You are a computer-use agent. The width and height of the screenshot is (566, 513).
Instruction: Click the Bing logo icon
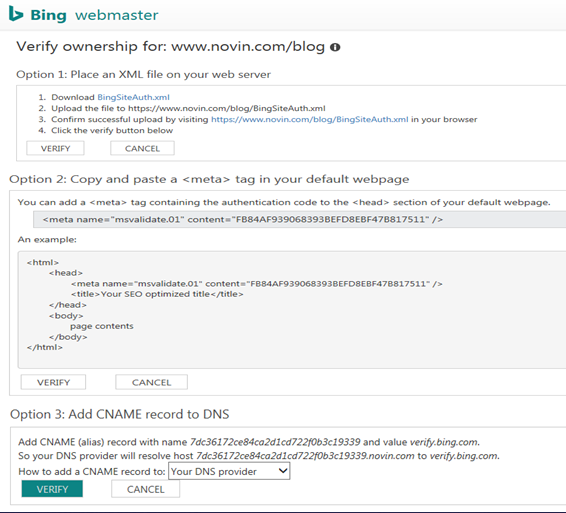pyautogui.click(x=16, y=14)
